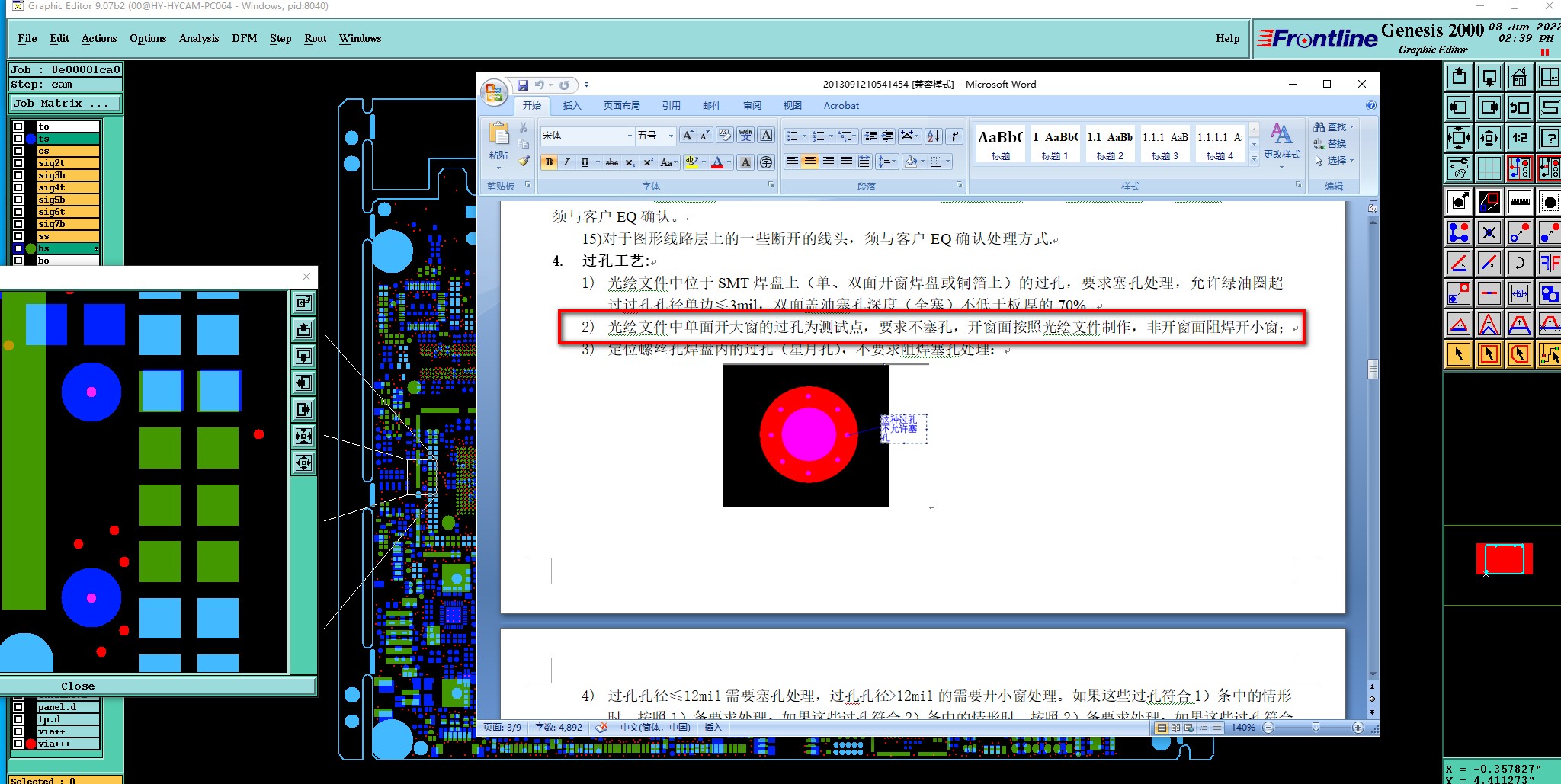This screenshot has height=784, width=1561.
Task: Select the plain arrow pointer selection tool
Action: pyautogui.click(x=1459, y=354)
